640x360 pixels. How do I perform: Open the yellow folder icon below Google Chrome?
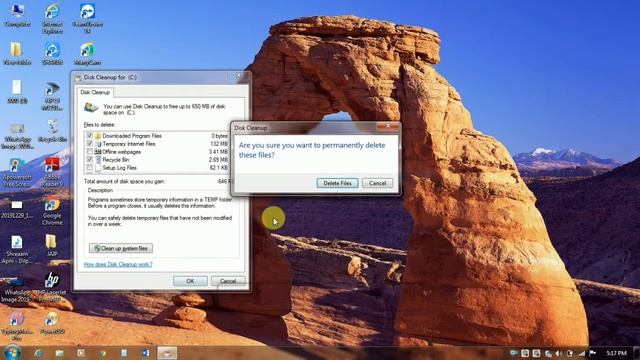point(51,245)
